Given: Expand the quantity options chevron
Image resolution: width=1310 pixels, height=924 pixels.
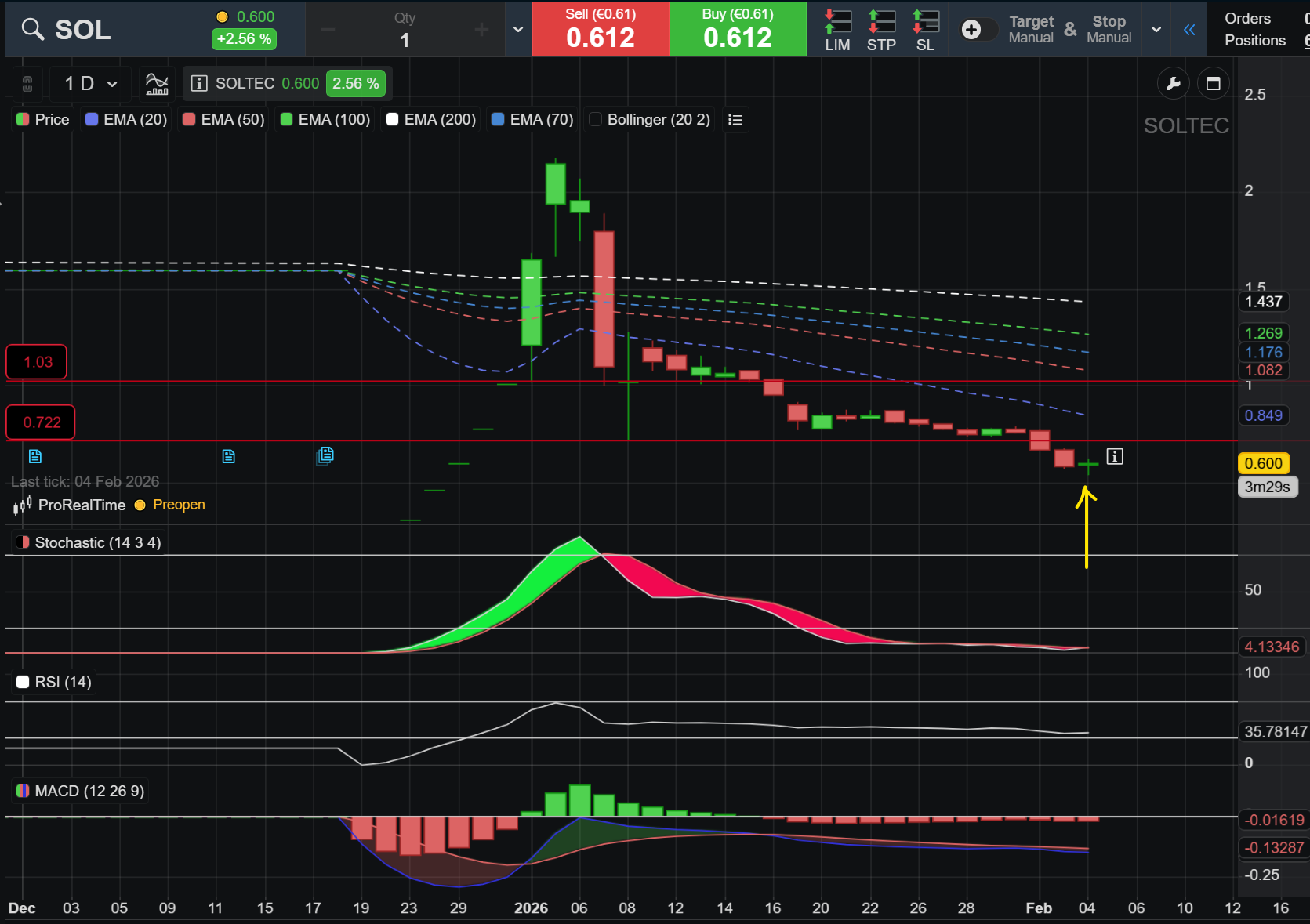Looking at the screenshot, I should point(518,30).
